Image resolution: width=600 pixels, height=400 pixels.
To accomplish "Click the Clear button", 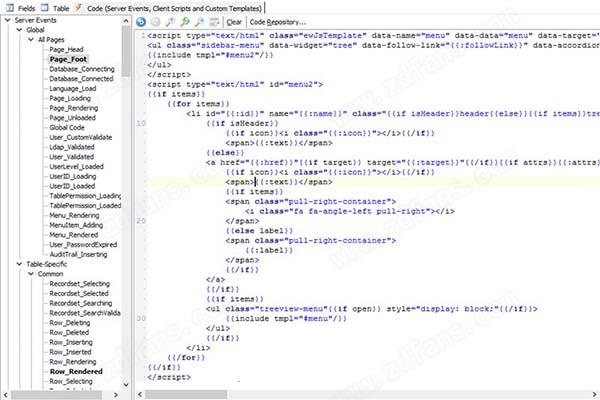I will click(234, 22).
